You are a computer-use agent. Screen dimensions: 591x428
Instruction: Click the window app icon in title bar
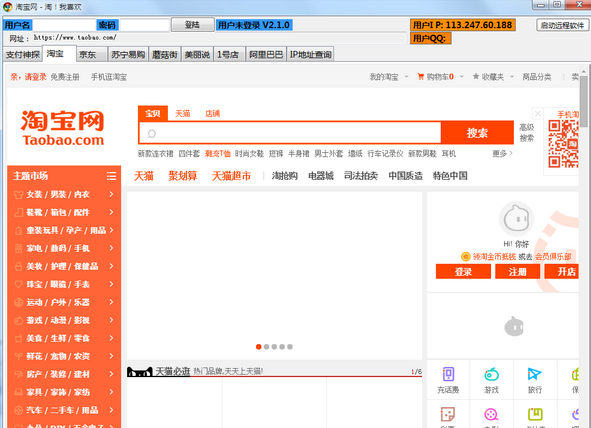tap(8, 6)
